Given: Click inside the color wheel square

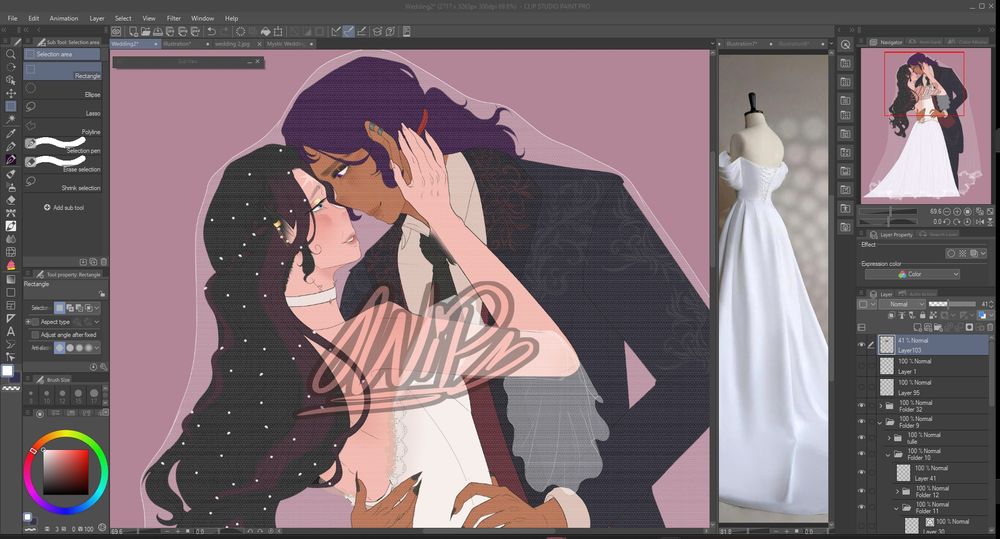Looking at the screenshot, I should [66, 472].
